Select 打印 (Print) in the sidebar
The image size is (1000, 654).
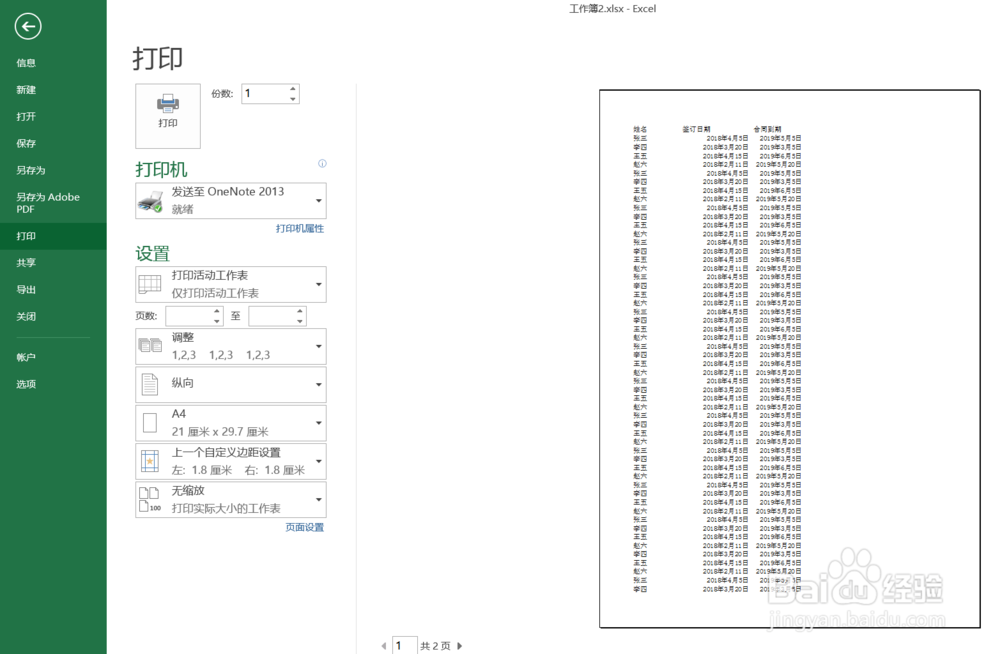pos(53,236)
